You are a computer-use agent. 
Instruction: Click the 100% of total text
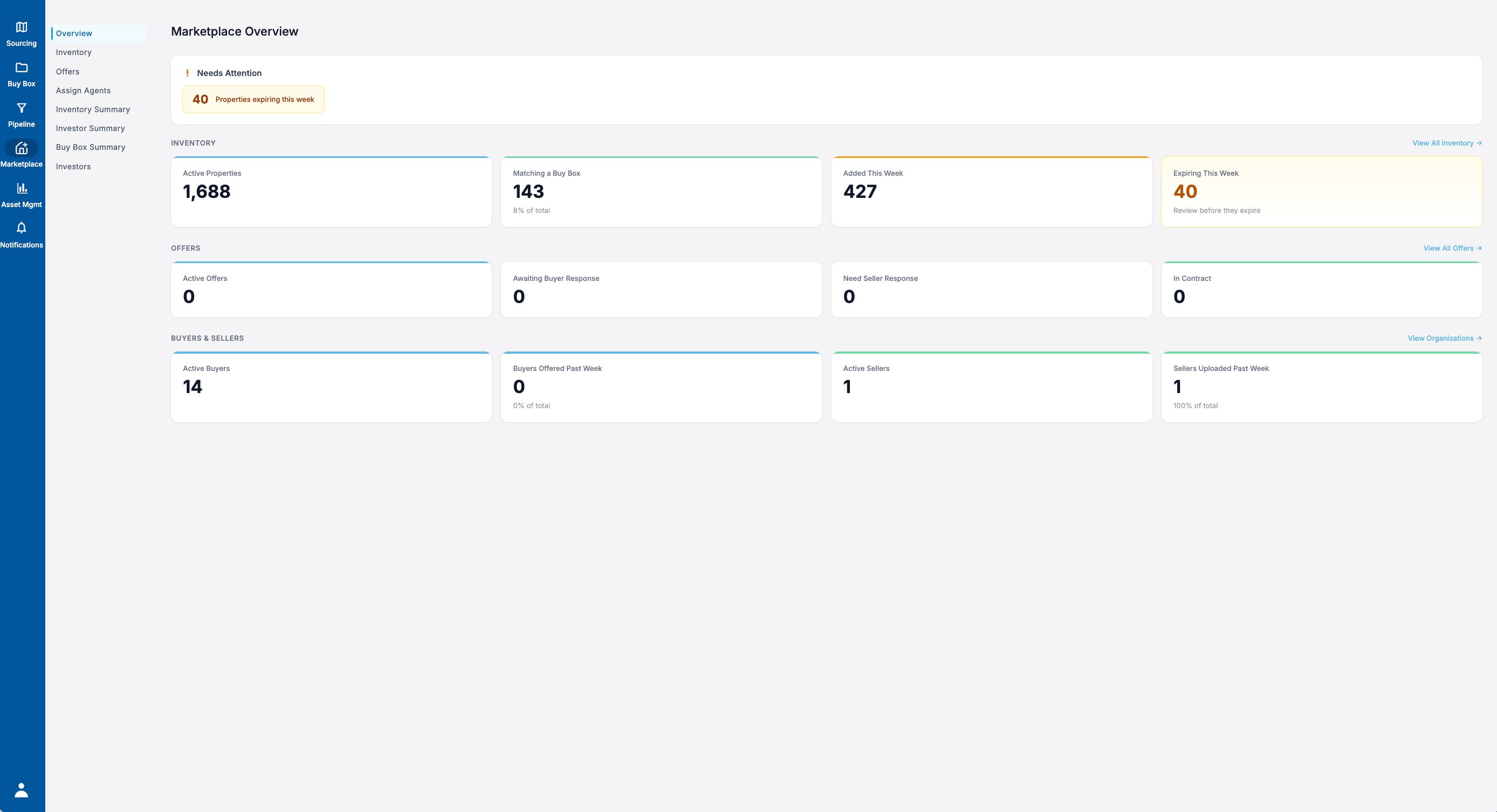point(1196,405)
